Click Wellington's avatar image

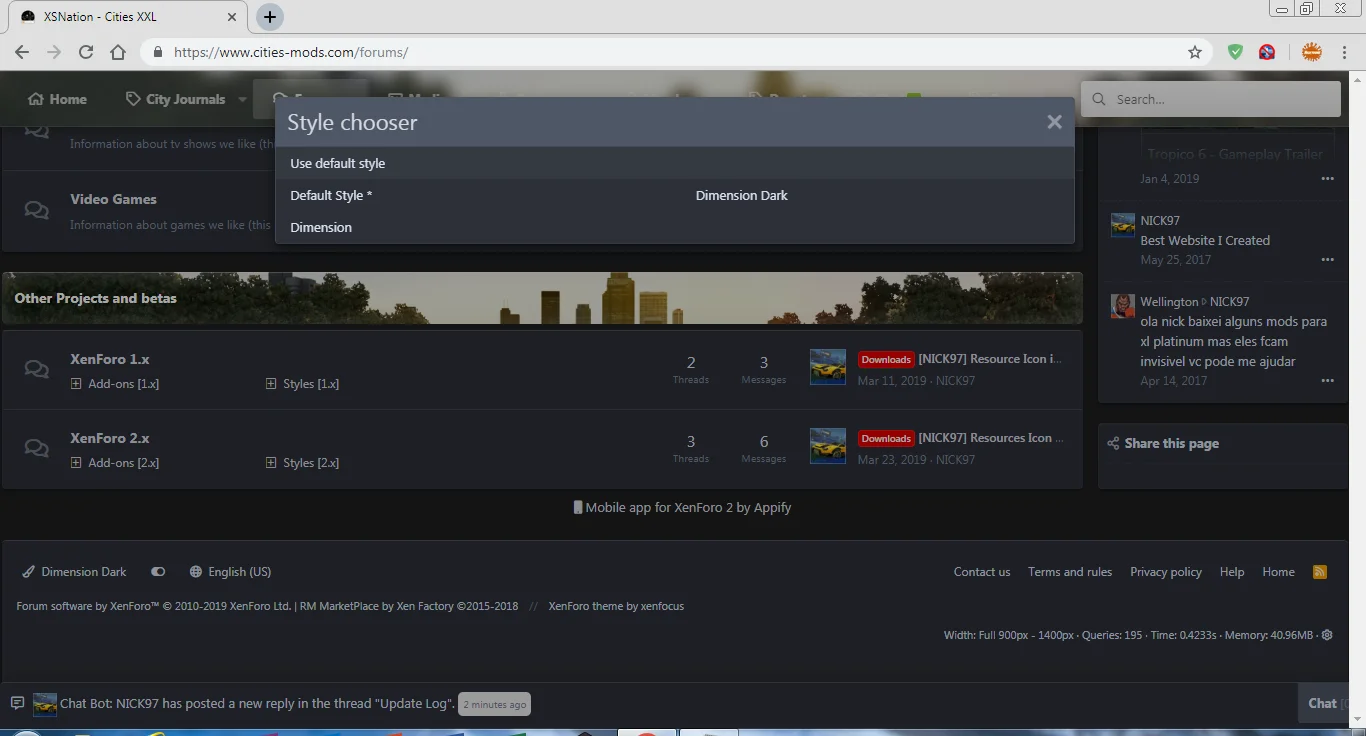click(x=1123, y=306)
